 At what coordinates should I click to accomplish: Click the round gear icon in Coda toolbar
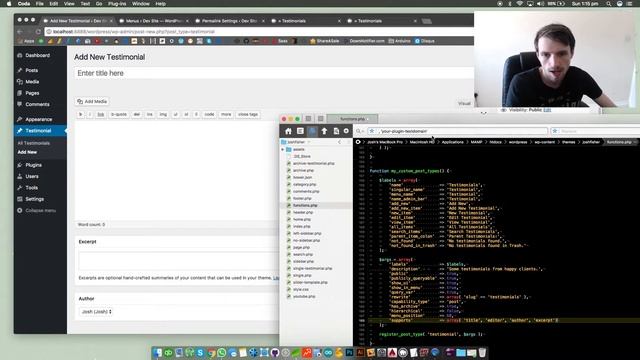346,131
